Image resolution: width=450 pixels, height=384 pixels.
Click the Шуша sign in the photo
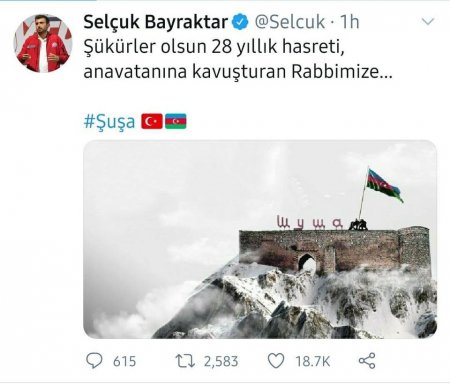[310, 223]
